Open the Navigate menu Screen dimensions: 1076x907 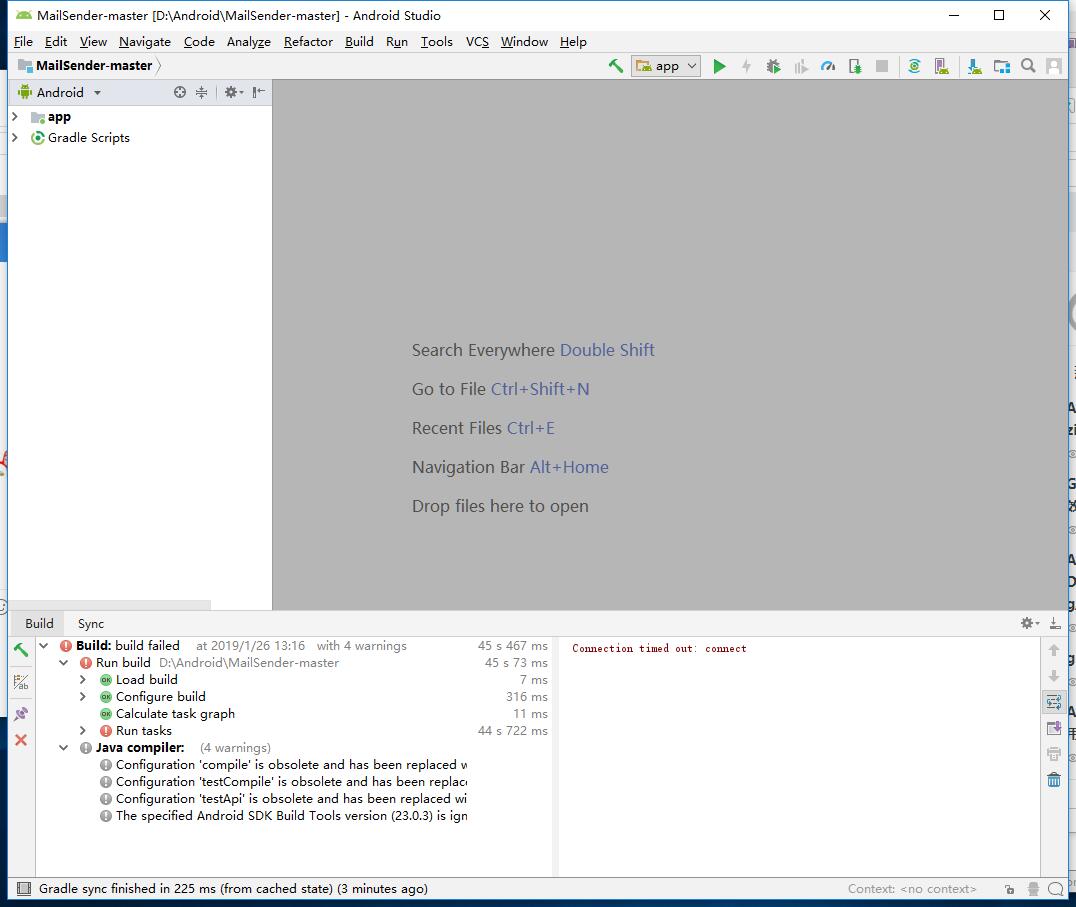[145, 42]
